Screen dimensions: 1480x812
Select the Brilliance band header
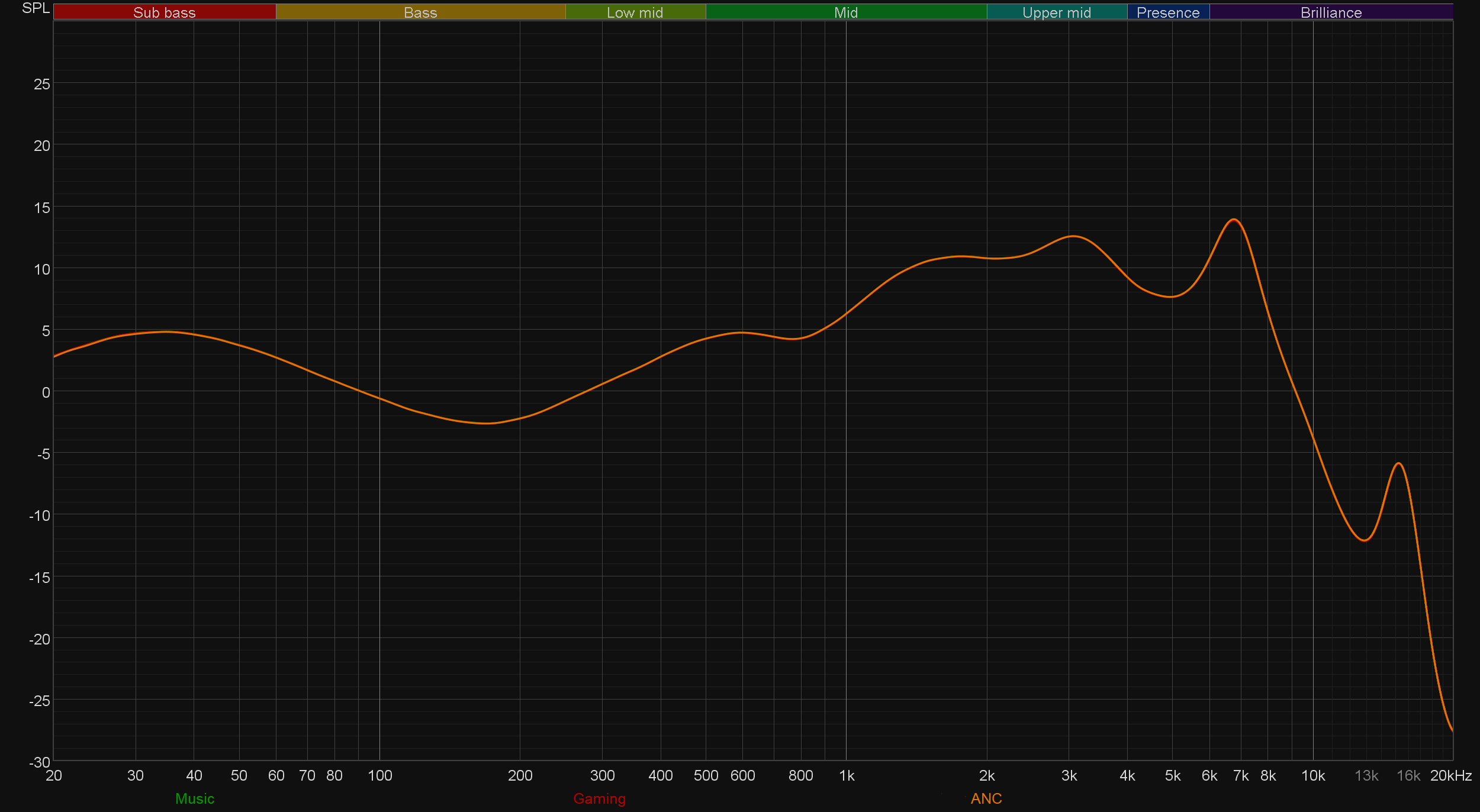(1331, 12)
